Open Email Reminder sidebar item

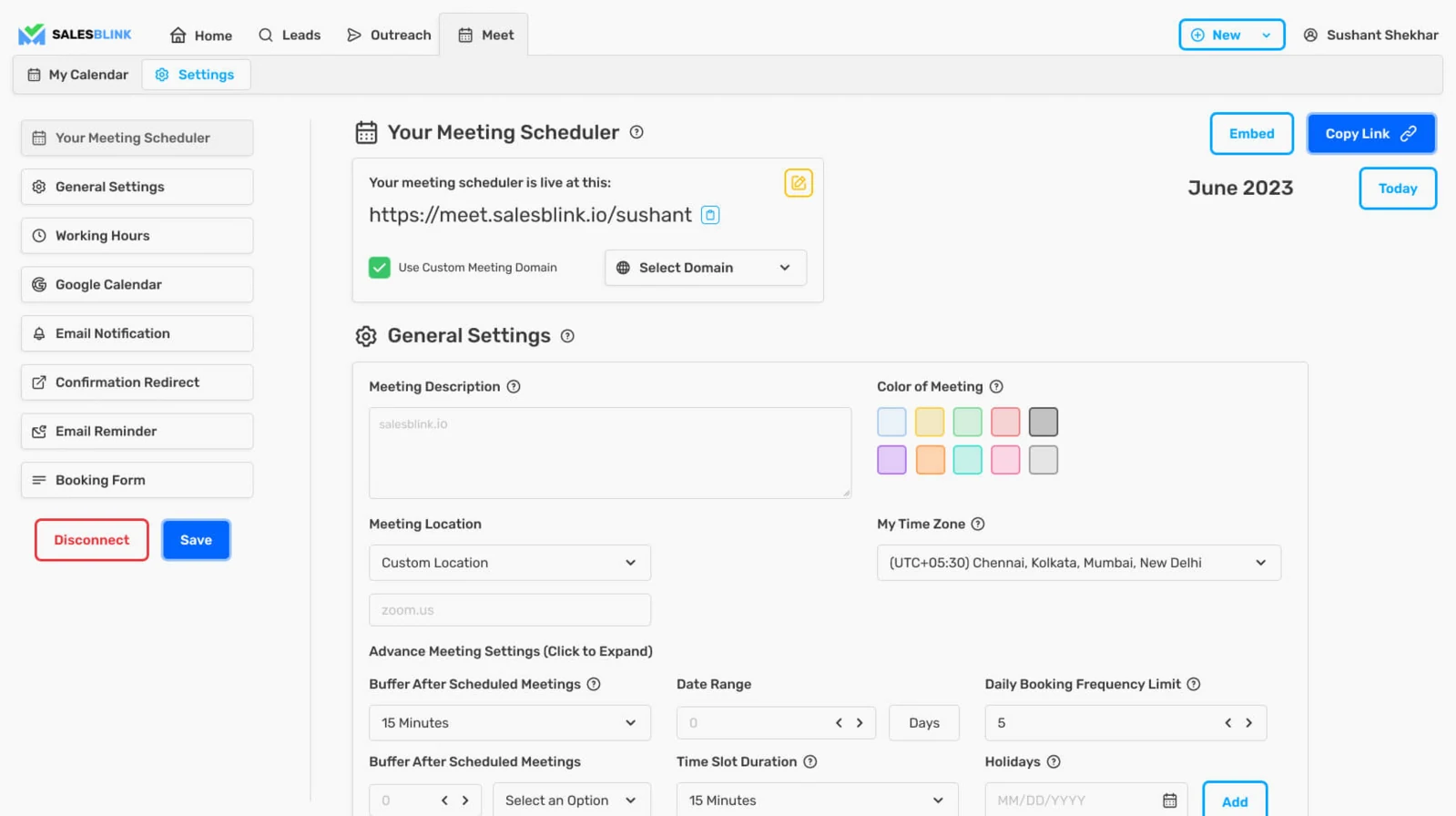click(137, 432)
